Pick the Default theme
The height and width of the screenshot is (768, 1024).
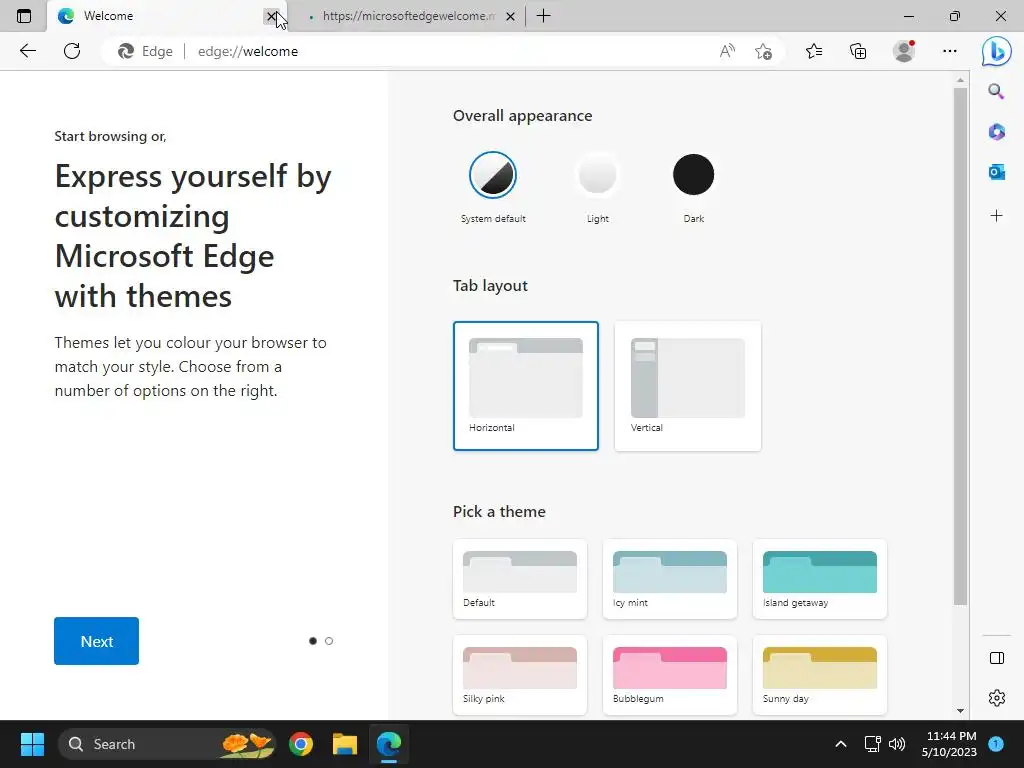[520, 579]
